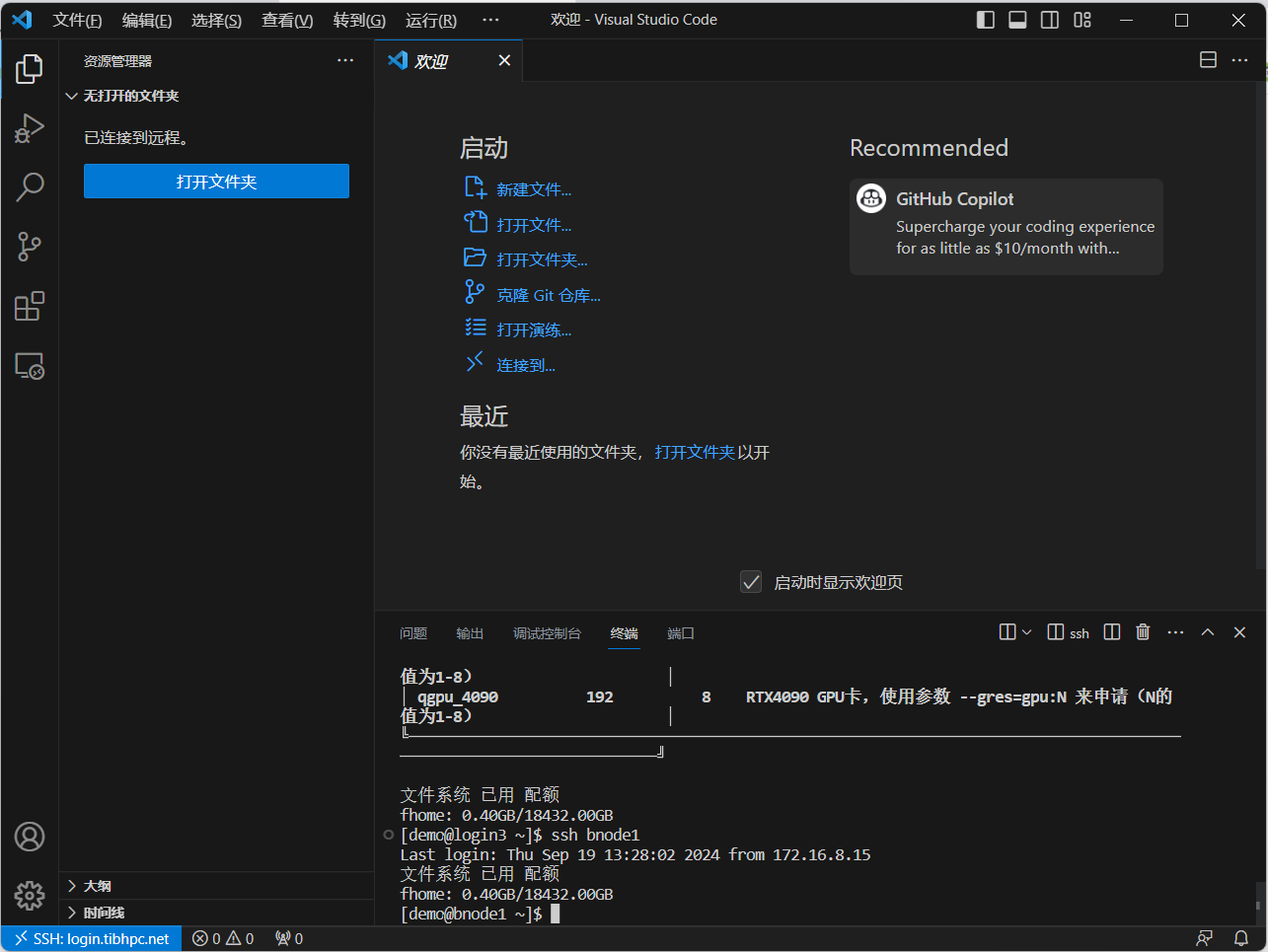Click 打开文件... link
The width and height of the screenshot is (1268, 952).
pyautogui.click(x=534, y=225)
